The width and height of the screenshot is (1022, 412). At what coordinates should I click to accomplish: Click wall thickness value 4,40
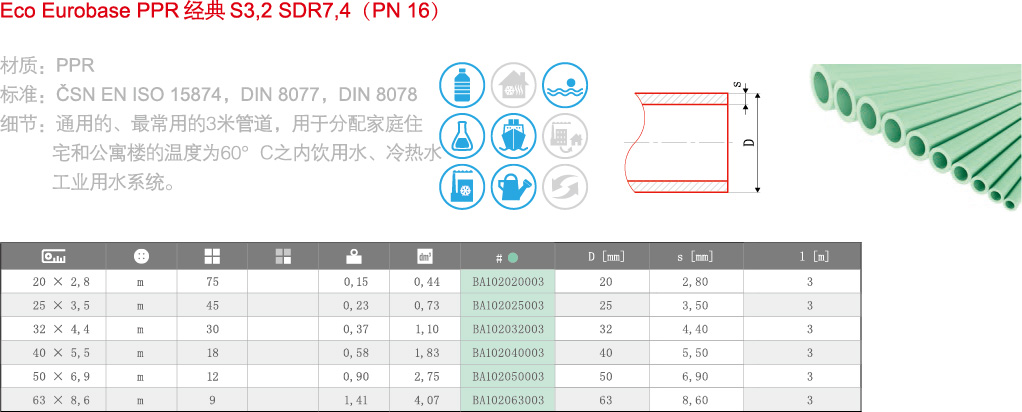[x=695, y=330]
